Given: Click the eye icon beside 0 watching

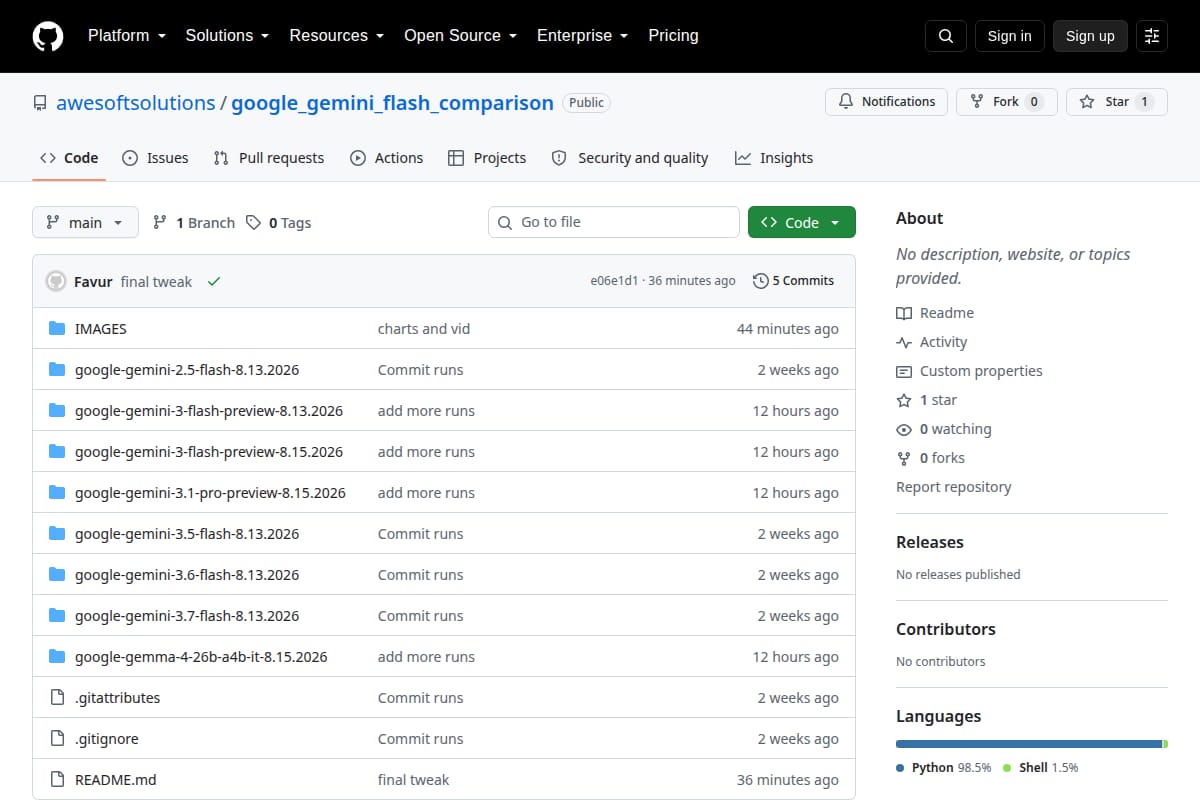Looking at the screenshot, I should tap(904, 429).
